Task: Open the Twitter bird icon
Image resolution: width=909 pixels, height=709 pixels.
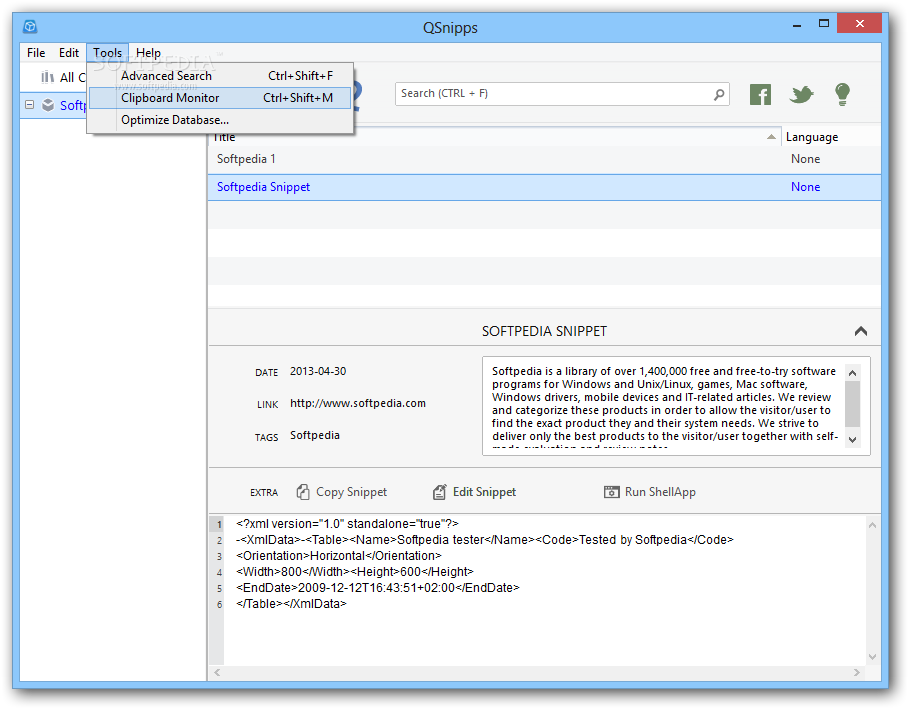Action: click(801, 94)
